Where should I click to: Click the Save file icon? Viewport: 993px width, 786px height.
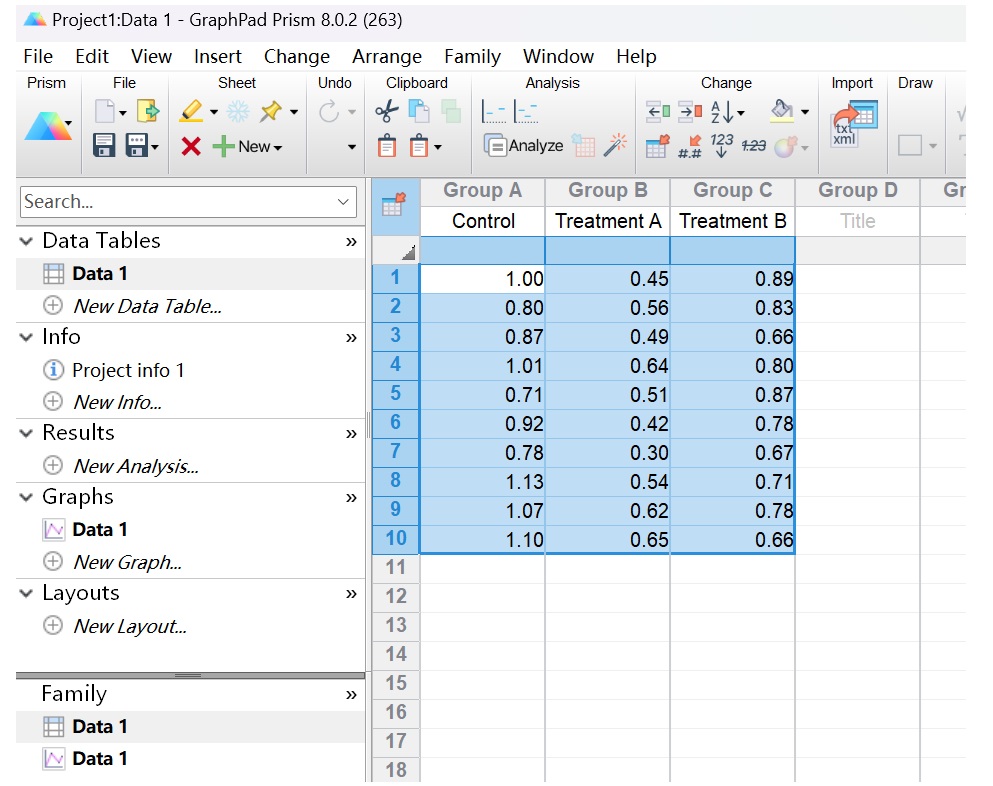[103, 146]
